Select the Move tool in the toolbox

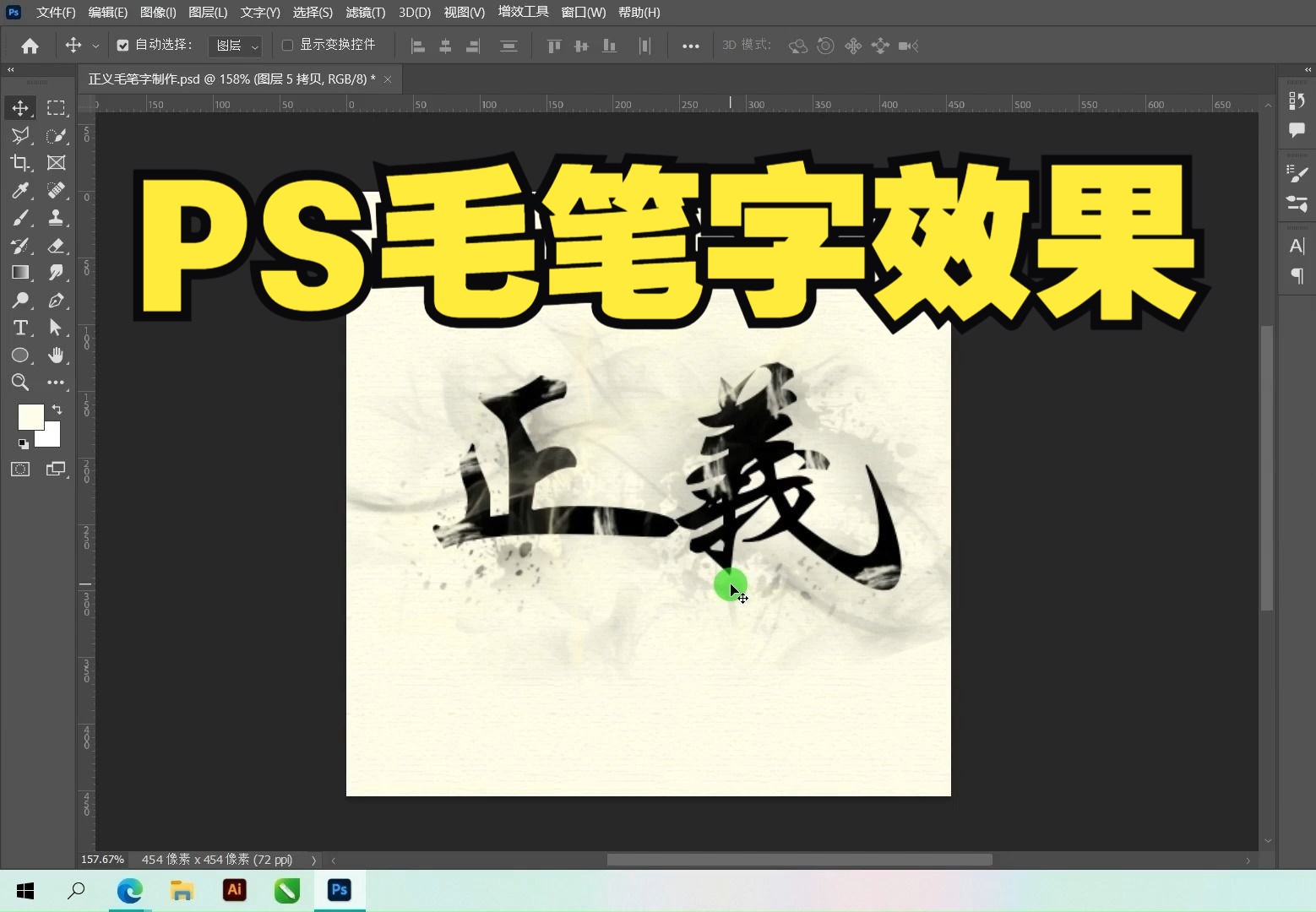coord(20,108)
